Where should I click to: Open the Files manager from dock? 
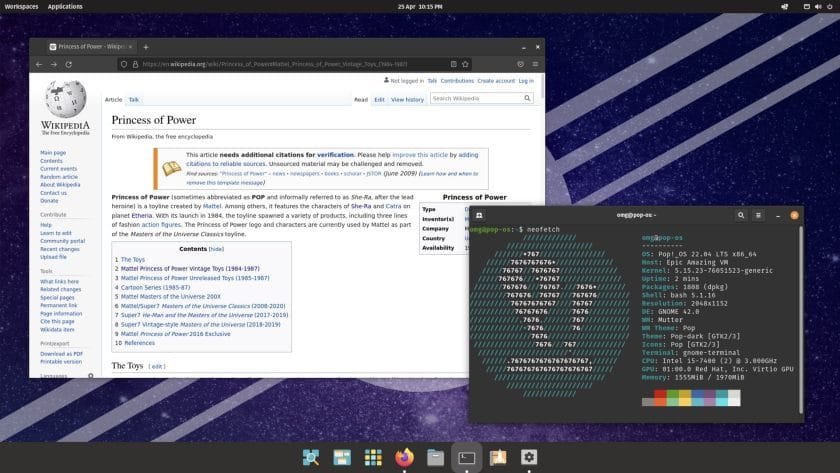tap(436, 457)
